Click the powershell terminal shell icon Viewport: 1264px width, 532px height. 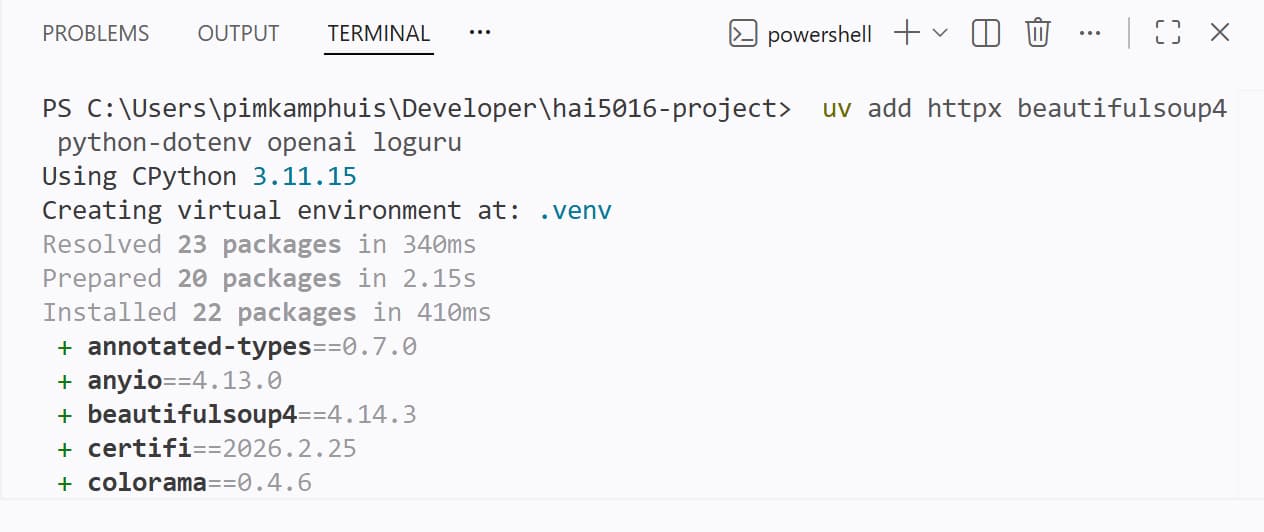(742, 34)
